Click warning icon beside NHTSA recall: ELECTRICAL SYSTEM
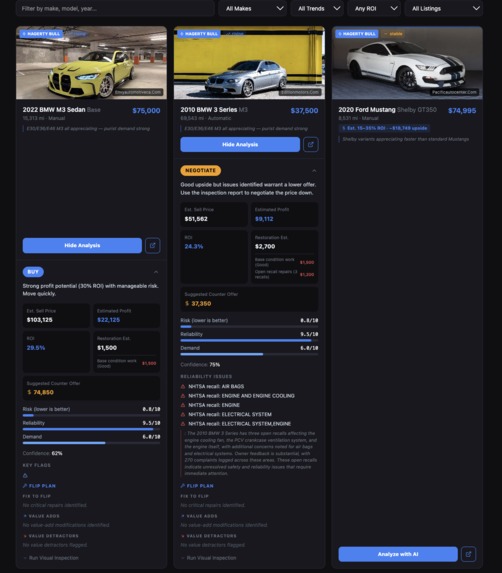Viewport: 502px width, 573px height. [183, 414]
